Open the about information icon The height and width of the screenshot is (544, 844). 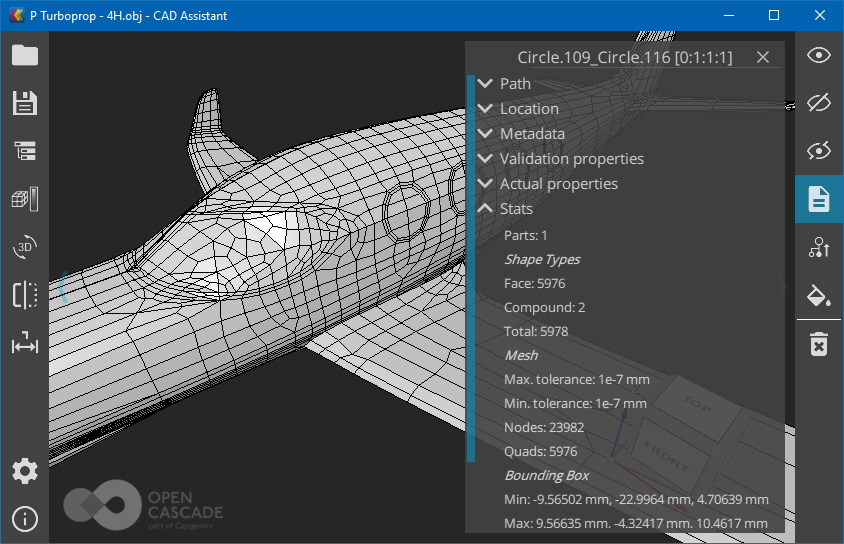[x=25, y=519]
